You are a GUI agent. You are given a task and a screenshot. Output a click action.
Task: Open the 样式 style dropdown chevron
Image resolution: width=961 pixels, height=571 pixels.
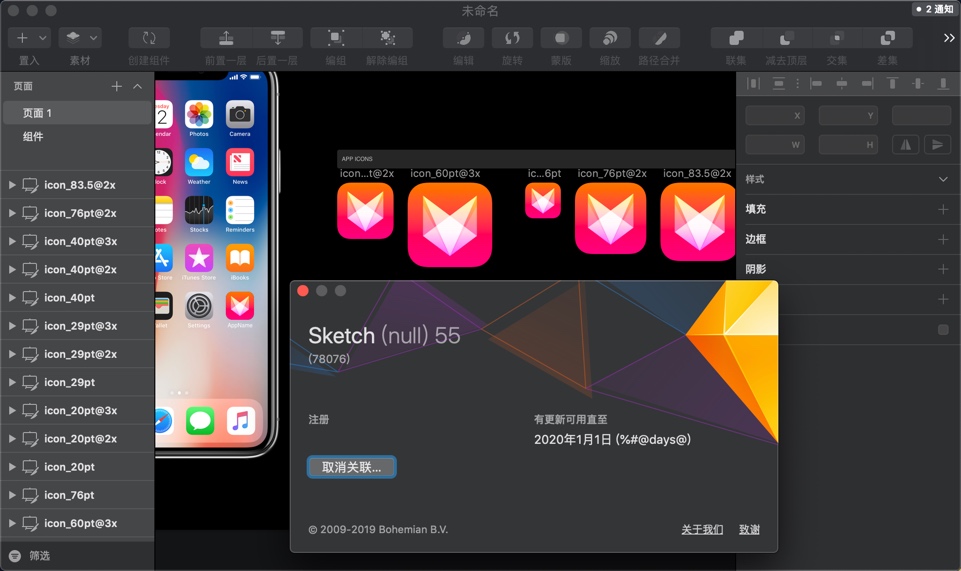coord(943,179)
